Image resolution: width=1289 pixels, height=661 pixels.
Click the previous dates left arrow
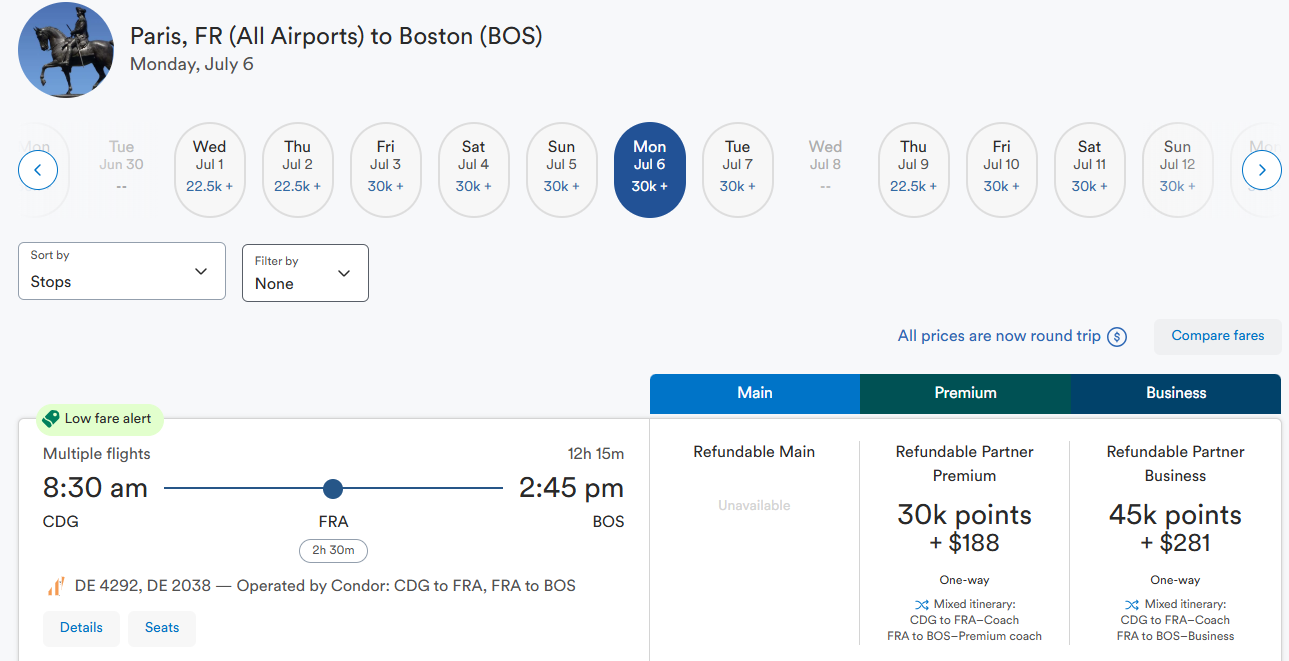click(38, 170)
